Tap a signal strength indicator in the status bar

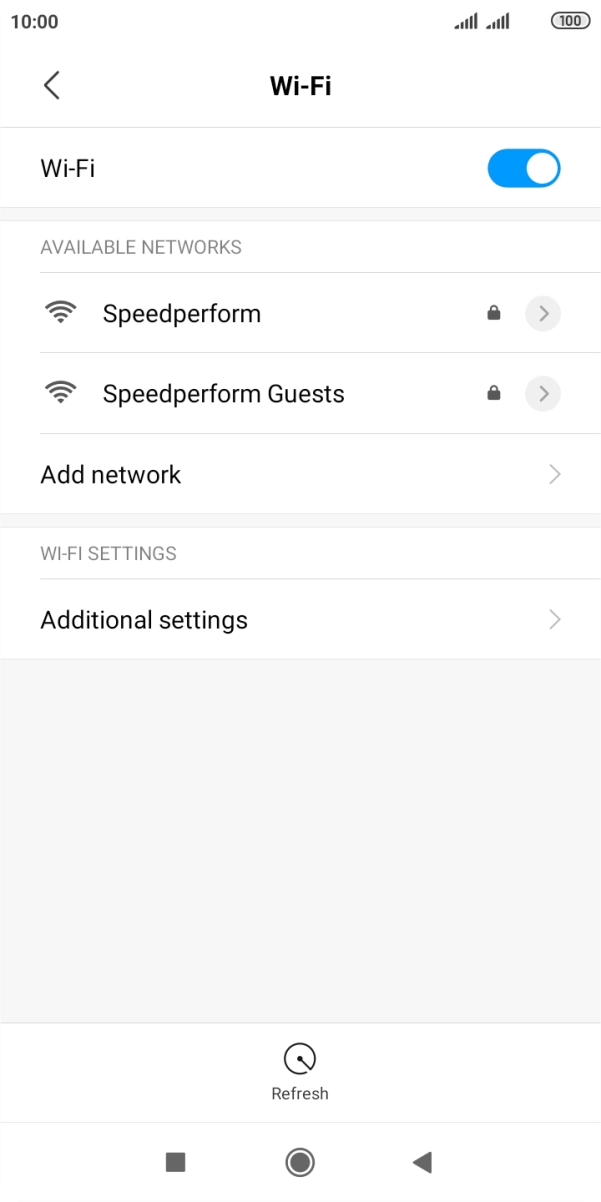464,20
